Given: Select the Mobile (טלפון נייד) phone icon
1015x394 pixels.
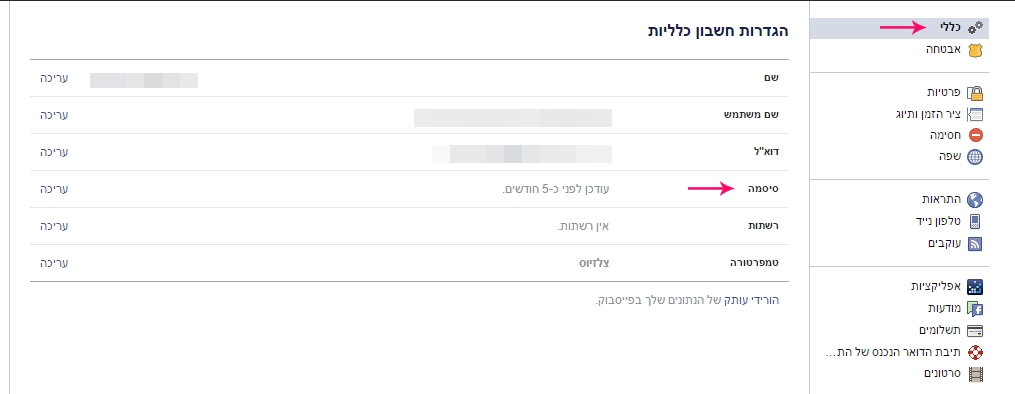Looking at the screenshot, I should [975, 221].
